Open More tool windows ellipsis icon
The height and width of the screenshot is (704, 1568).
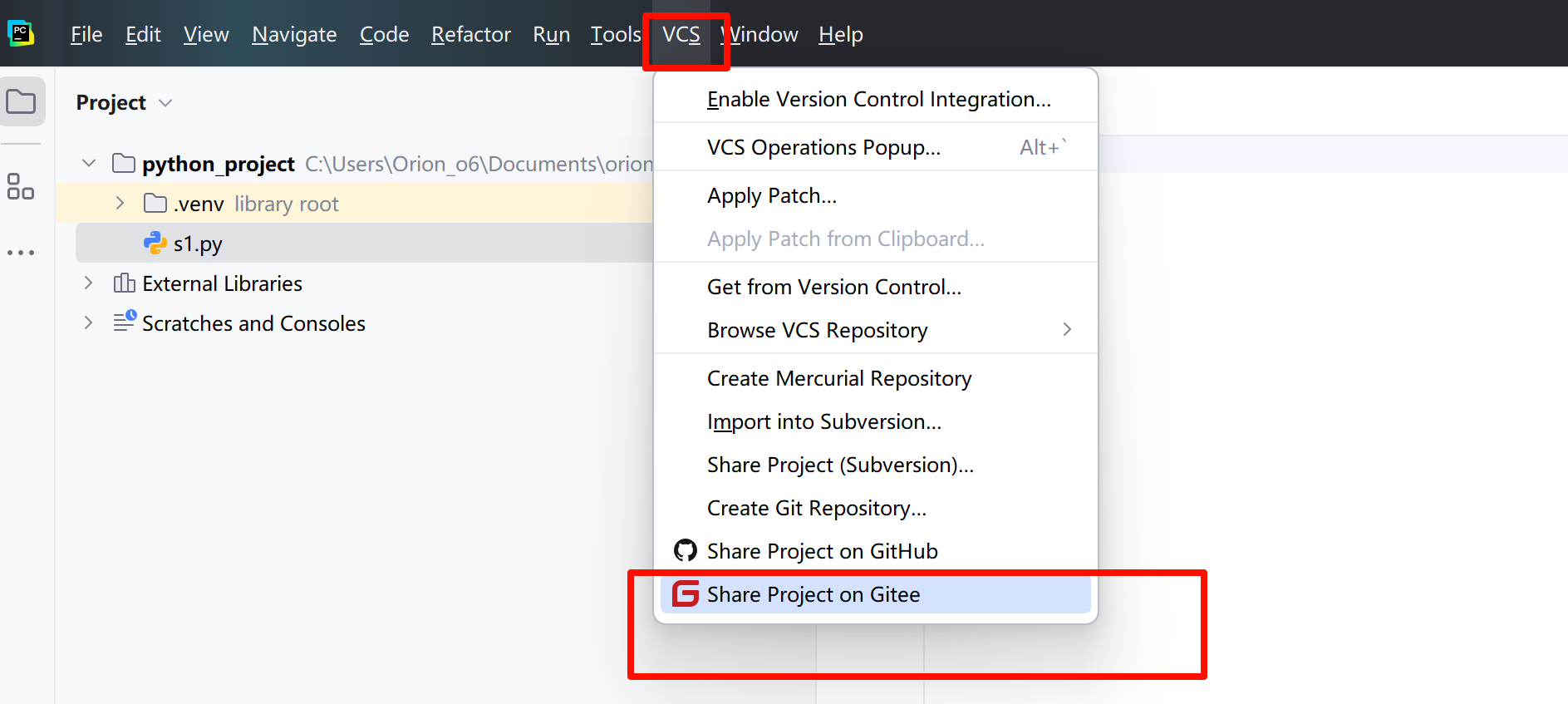pyautogui.click(x=21, y=253)
